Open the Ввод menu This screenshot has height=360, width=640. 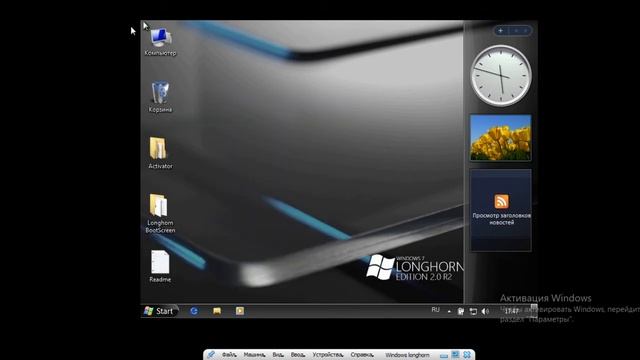click(x=298, y=355)
